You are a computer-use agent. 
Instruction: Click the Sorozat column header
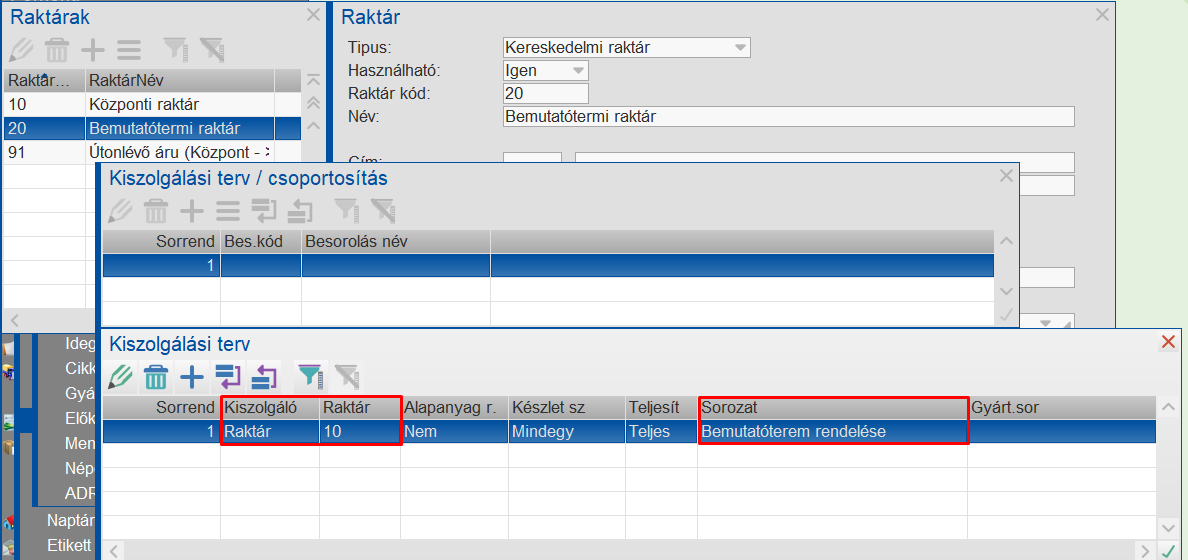pos(833,408)
